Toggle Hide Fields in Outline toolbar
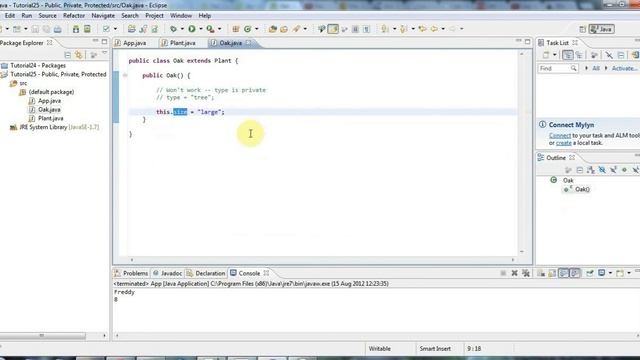The image size is (640, 360). click(602, 170)
